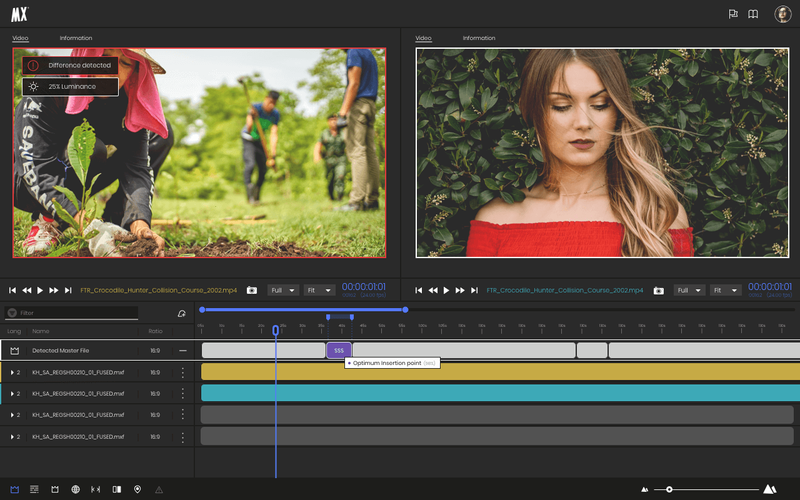
Task: Fast-forward the left player video
Action: click(x=54, y=290)
